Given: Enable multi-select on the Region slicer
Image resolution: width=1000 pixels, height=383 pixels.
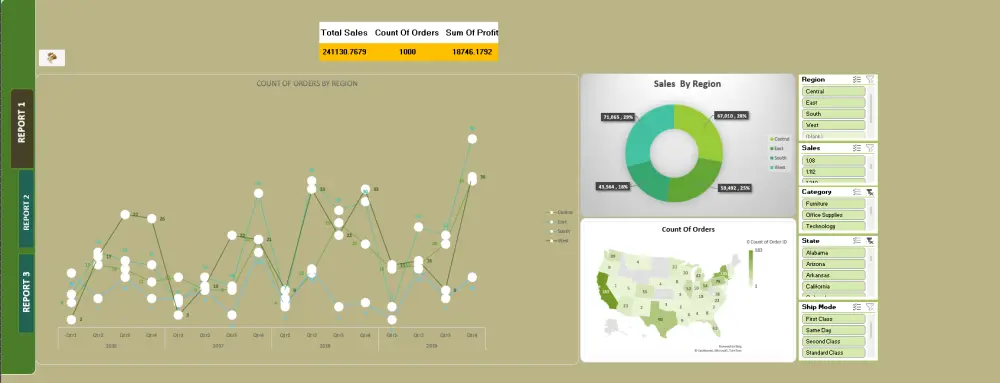Looking at the screenshot, I should click(x=857, y=80).
